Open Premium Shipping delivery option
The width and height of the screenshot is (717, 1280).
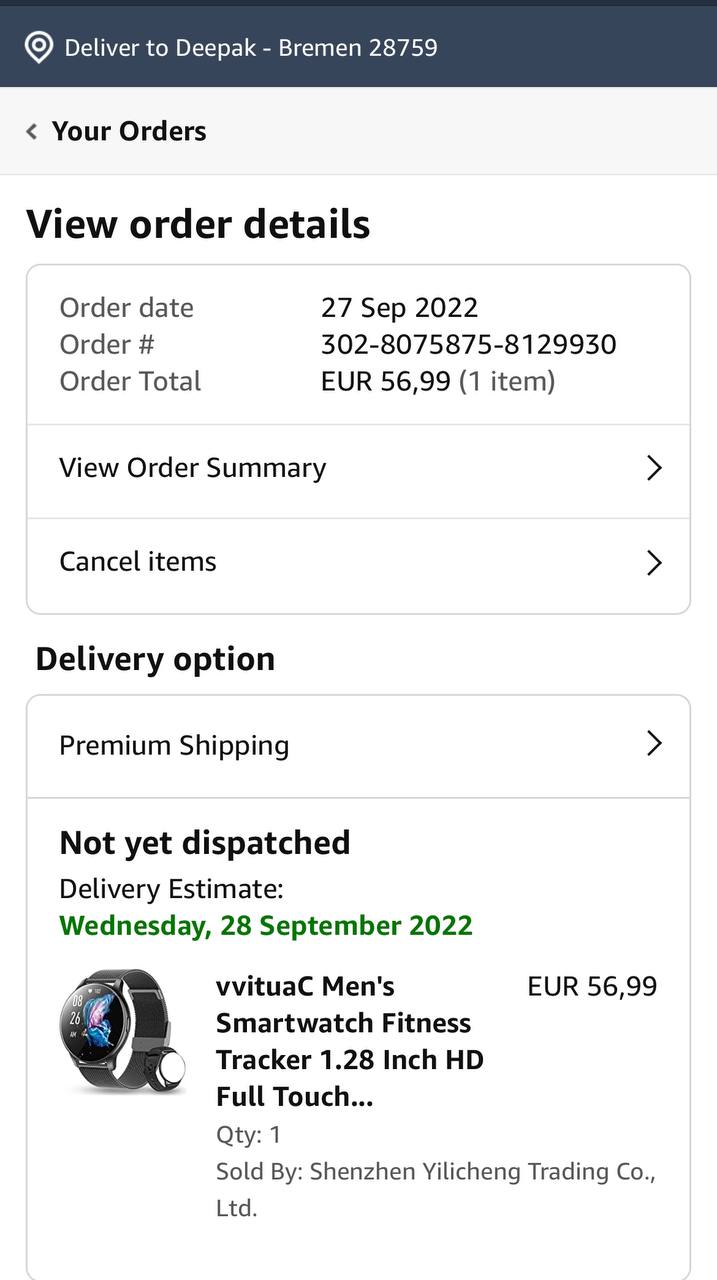(174, 745)
